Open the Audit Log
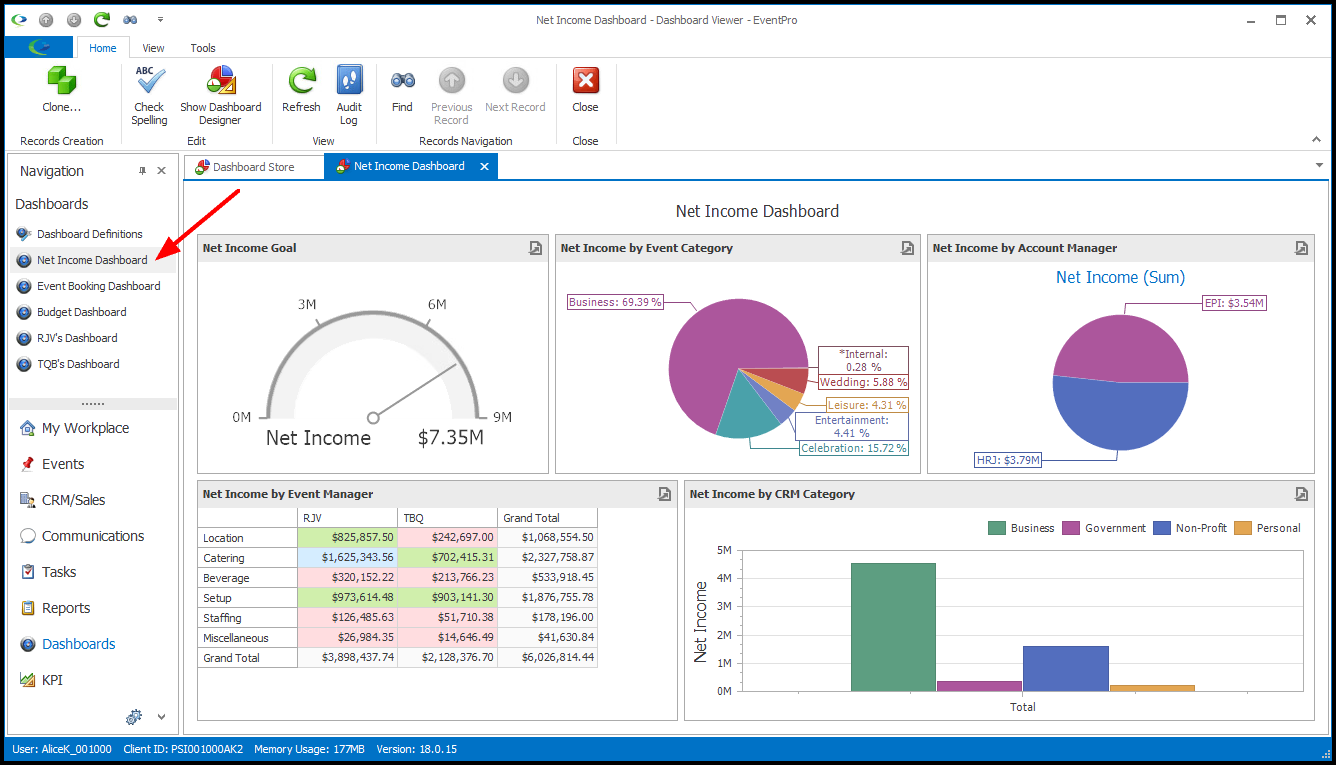1336x765 pixels. click(349, 96)
